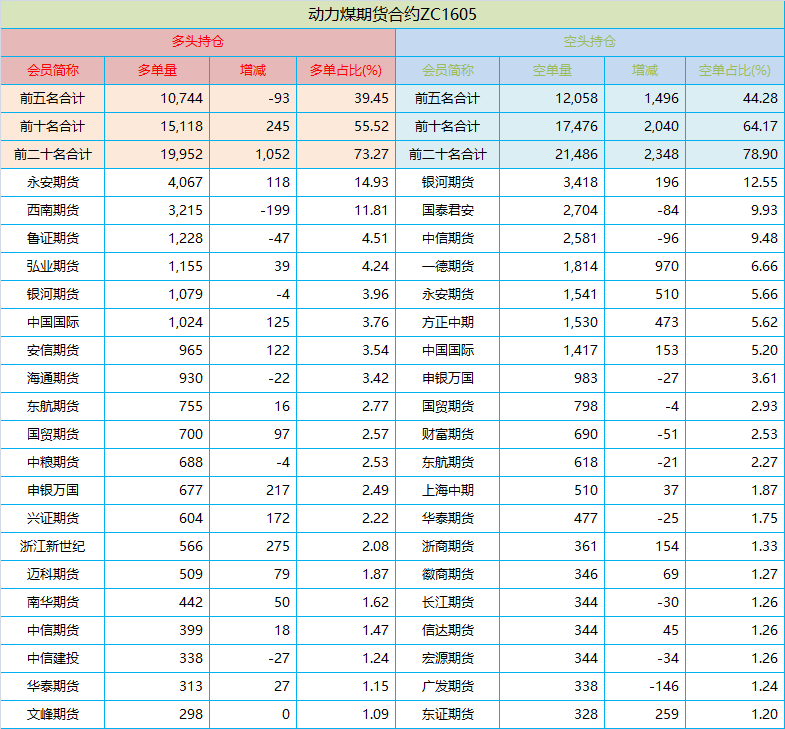This screenshot has height=729, width=785.
Task: Click the 西南期货 member name
Action: [x=53, y=210]
